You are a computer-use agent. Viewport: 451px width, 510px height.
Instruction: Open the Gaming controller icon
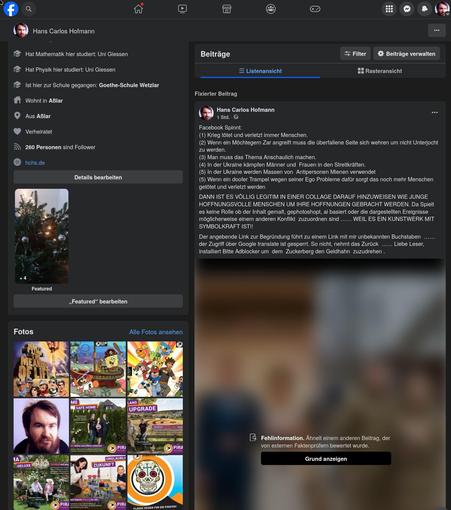pos(315,9)
